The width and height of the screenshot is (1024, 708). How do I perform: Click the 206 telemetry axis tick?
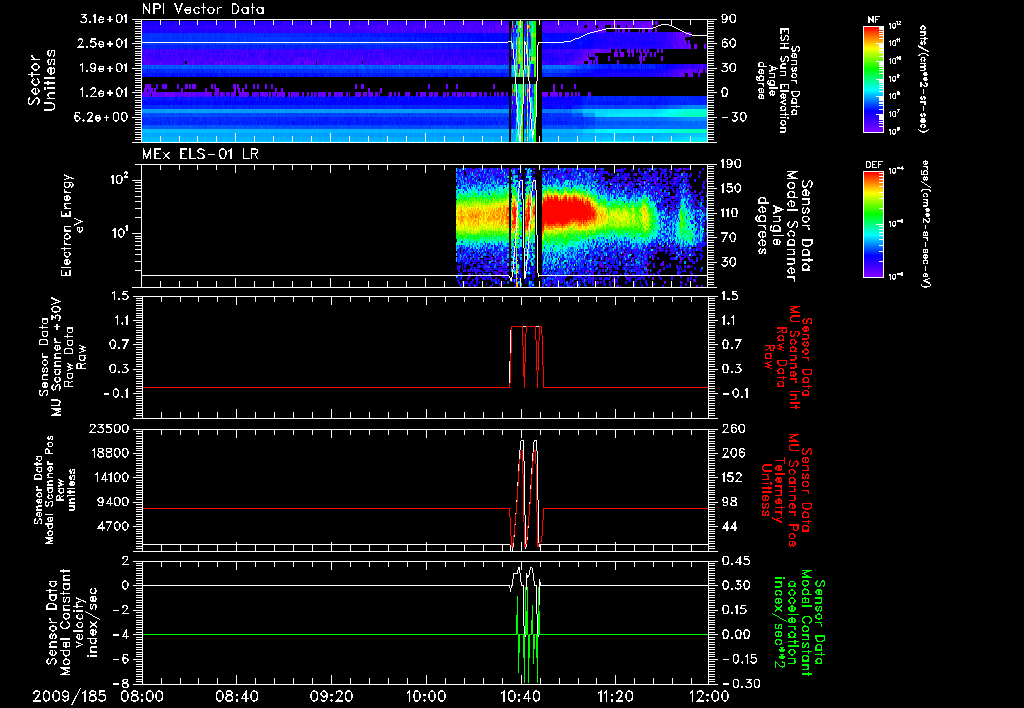coord(733,453)
